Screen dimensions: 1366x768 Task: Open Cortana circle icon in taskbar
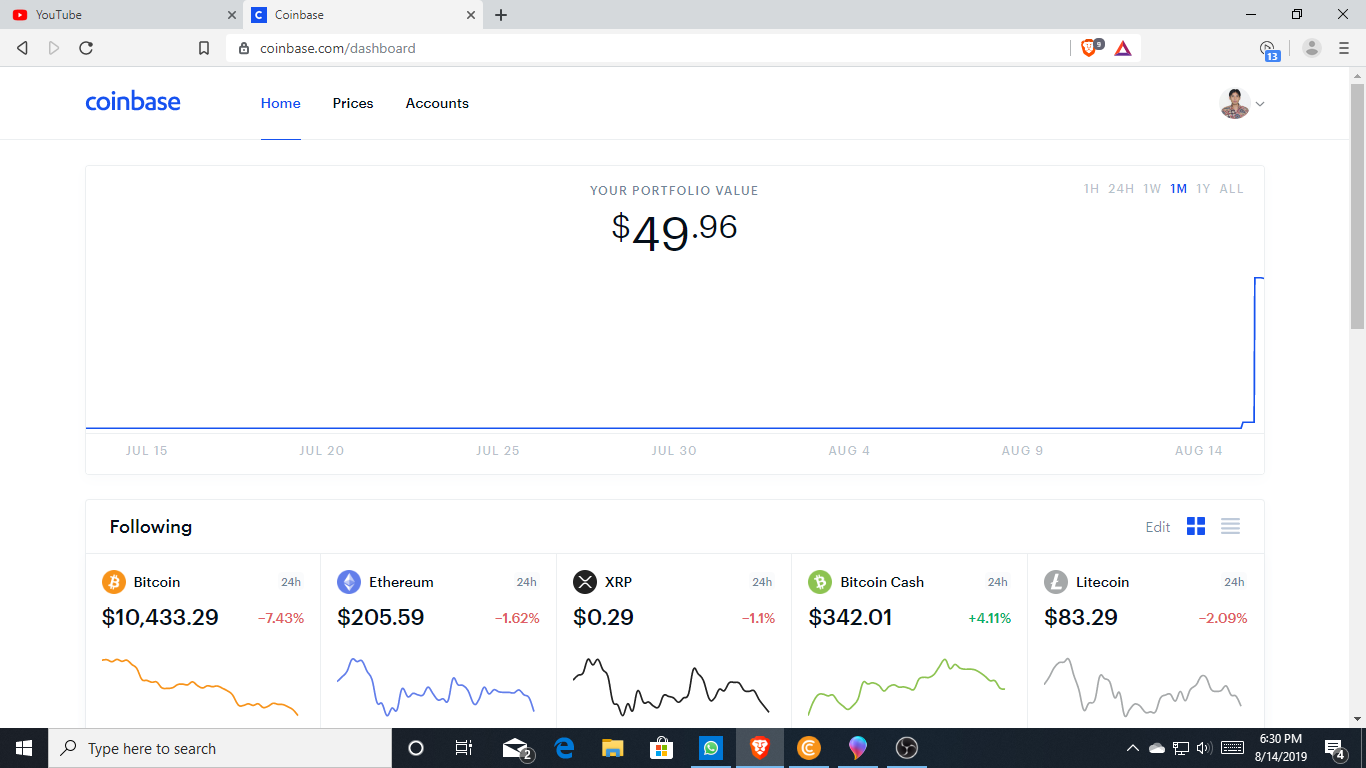coord(416,748)
